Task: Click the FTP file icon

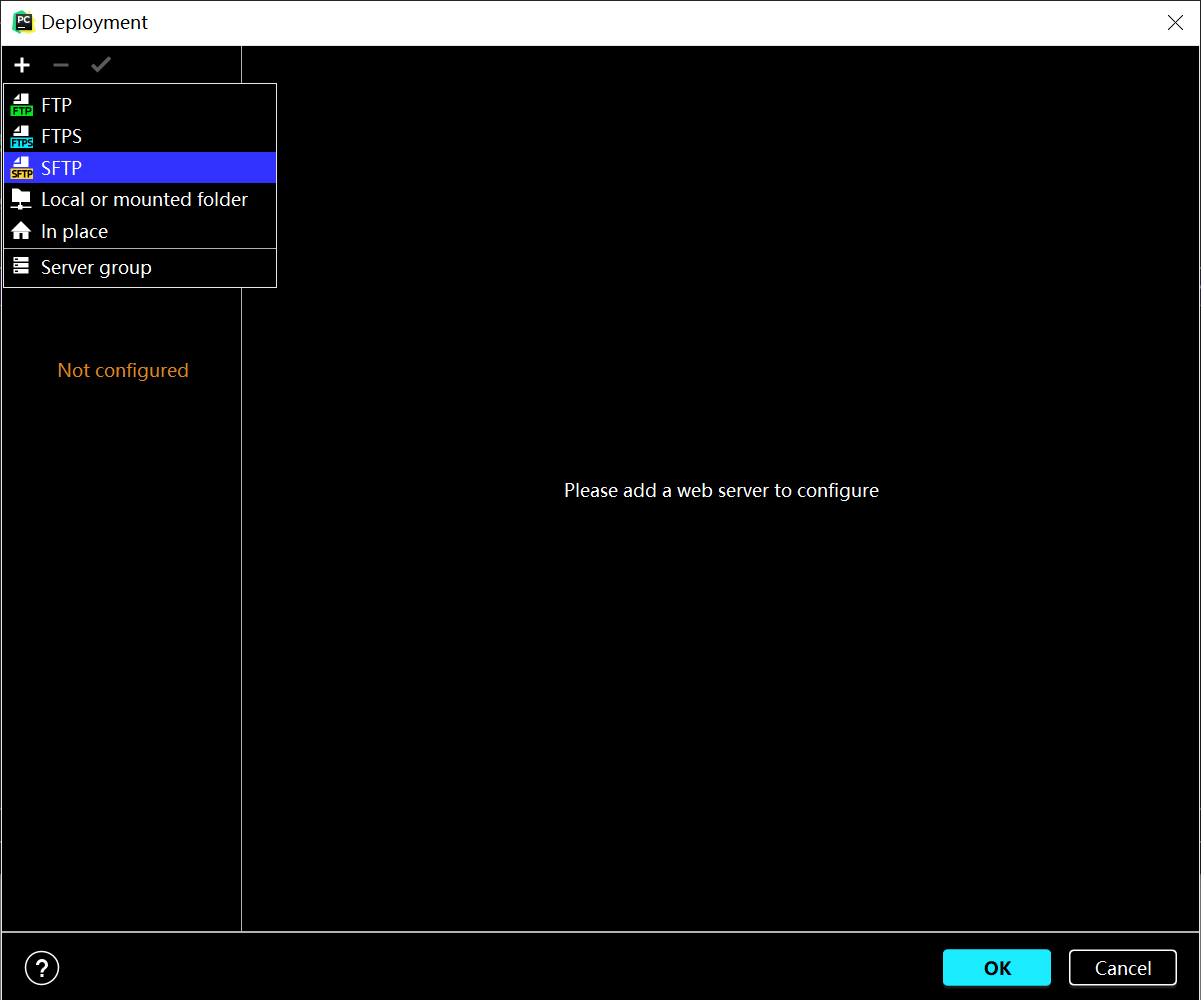Action: coord(21,105)
